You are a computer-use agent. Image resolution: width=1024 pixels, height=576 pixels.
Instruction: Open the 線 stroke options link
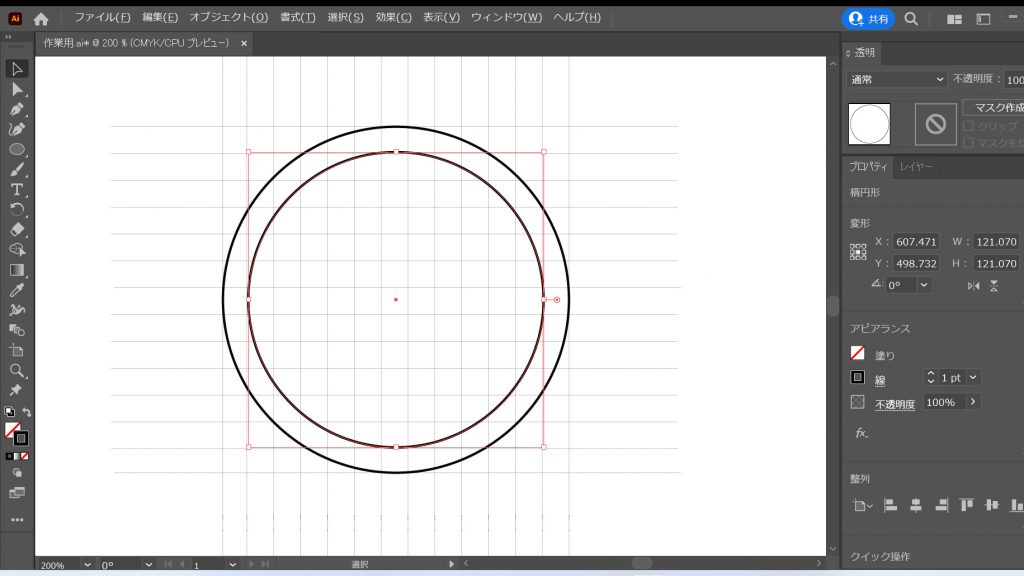click(x=880, y=380)
